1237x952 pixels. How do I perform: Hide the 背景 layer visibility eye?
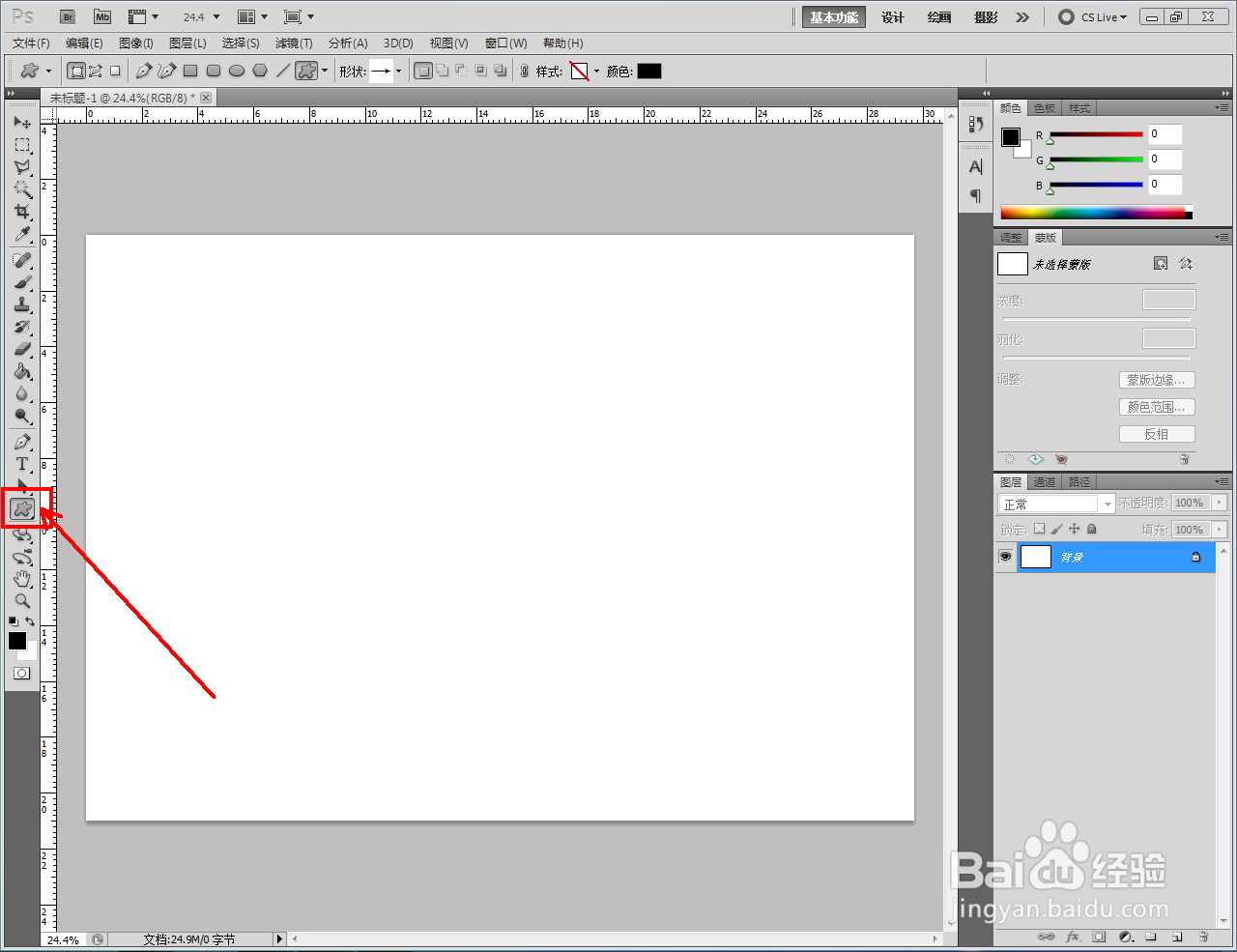coord(1006,558)
